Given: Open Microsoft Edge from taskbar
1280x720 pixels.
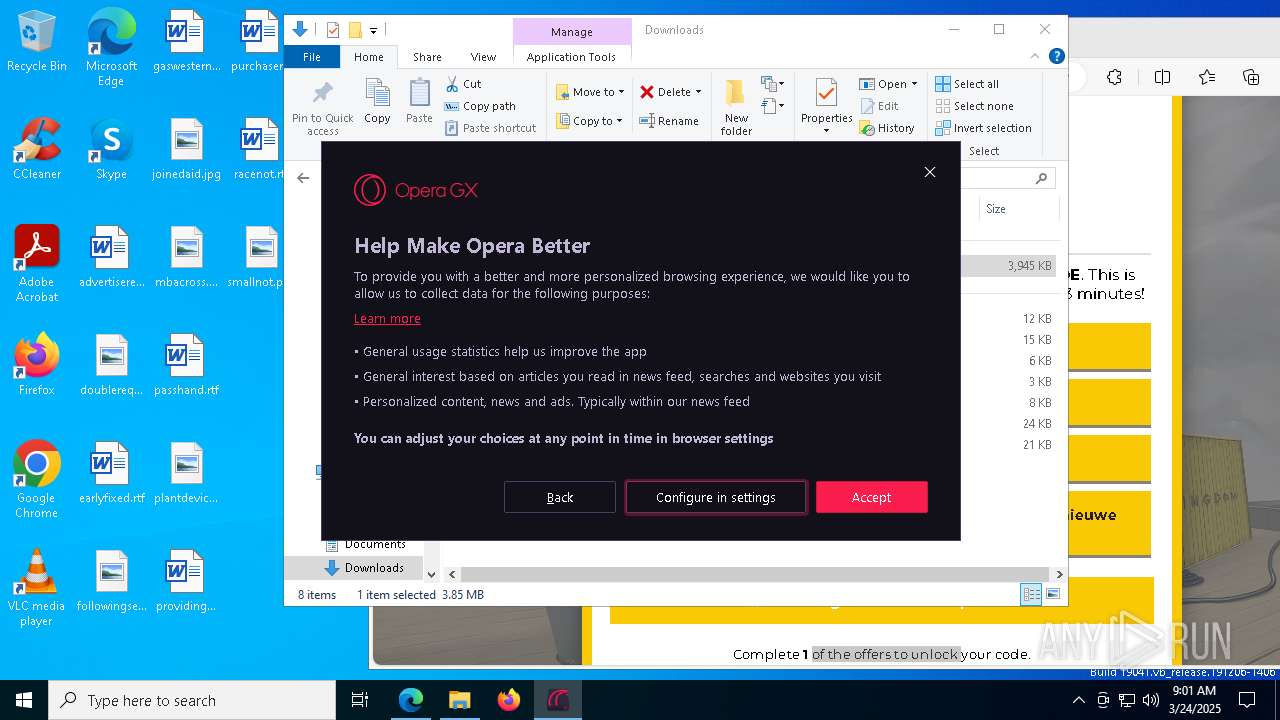Looking at the screenshot, I should pos(411,700).
